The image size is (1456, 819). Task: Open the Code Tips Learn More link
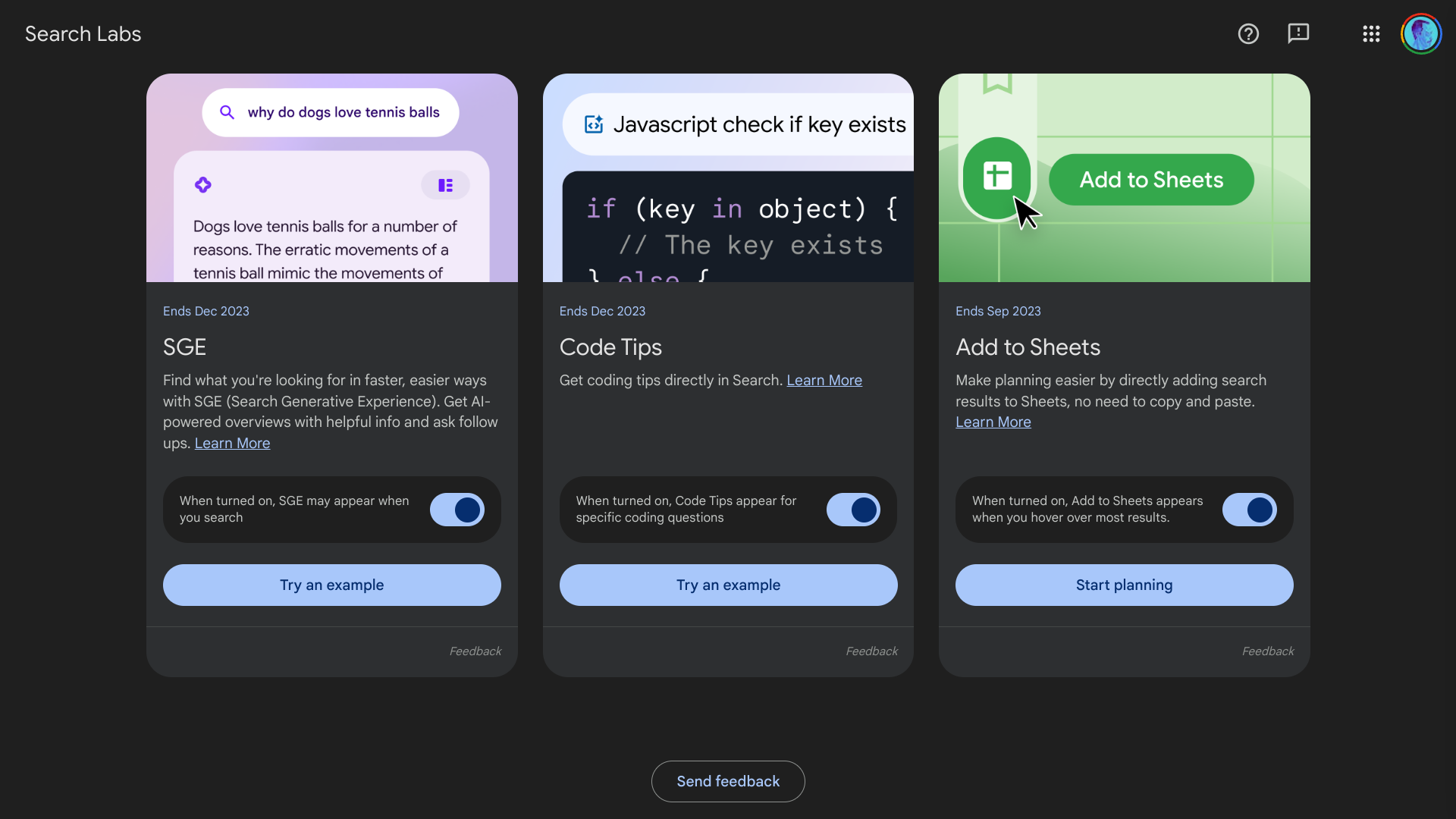coord(824,380)
